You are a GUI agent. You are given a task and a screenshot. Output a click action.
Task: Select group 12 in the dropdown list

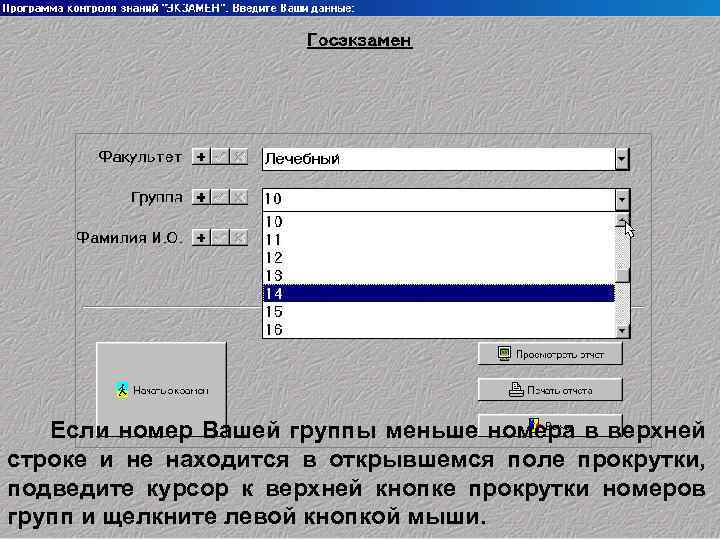[439, 258]
